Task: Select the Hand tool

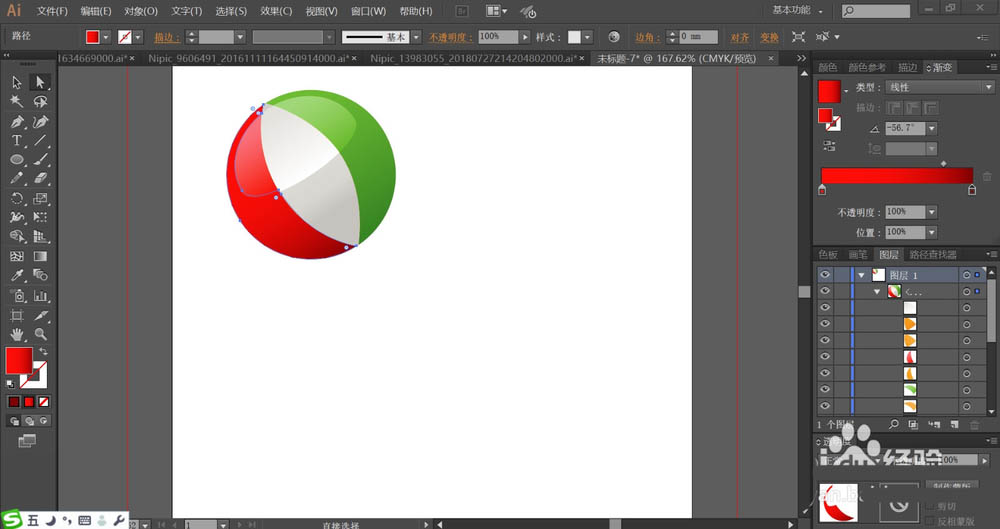Action: pyautogui.click(x=17, y=334)
